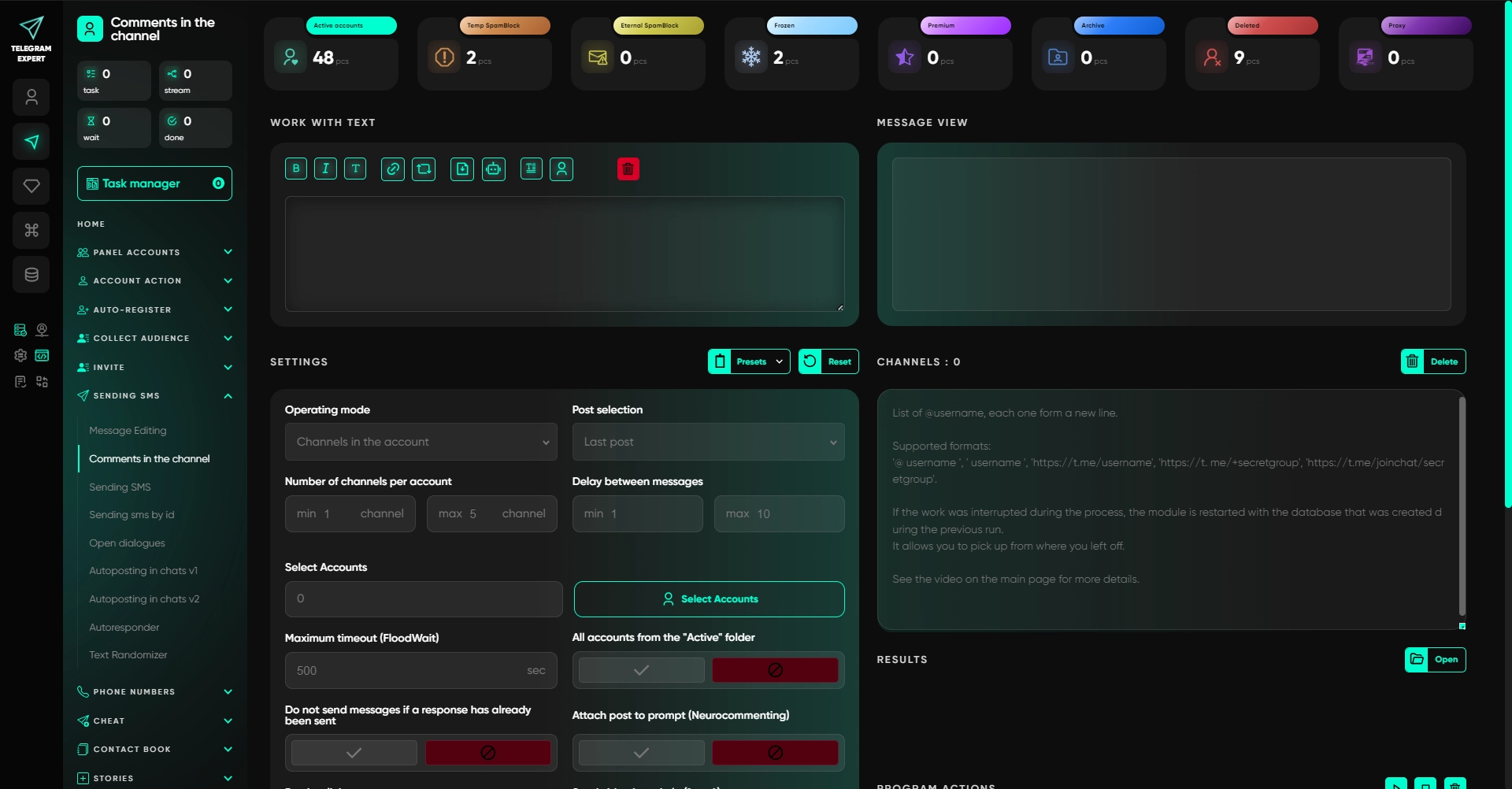Click the robot icon in text toolbar
Image resolution: width=1512 pixels, height=789 pixels.
click(494, 169)
